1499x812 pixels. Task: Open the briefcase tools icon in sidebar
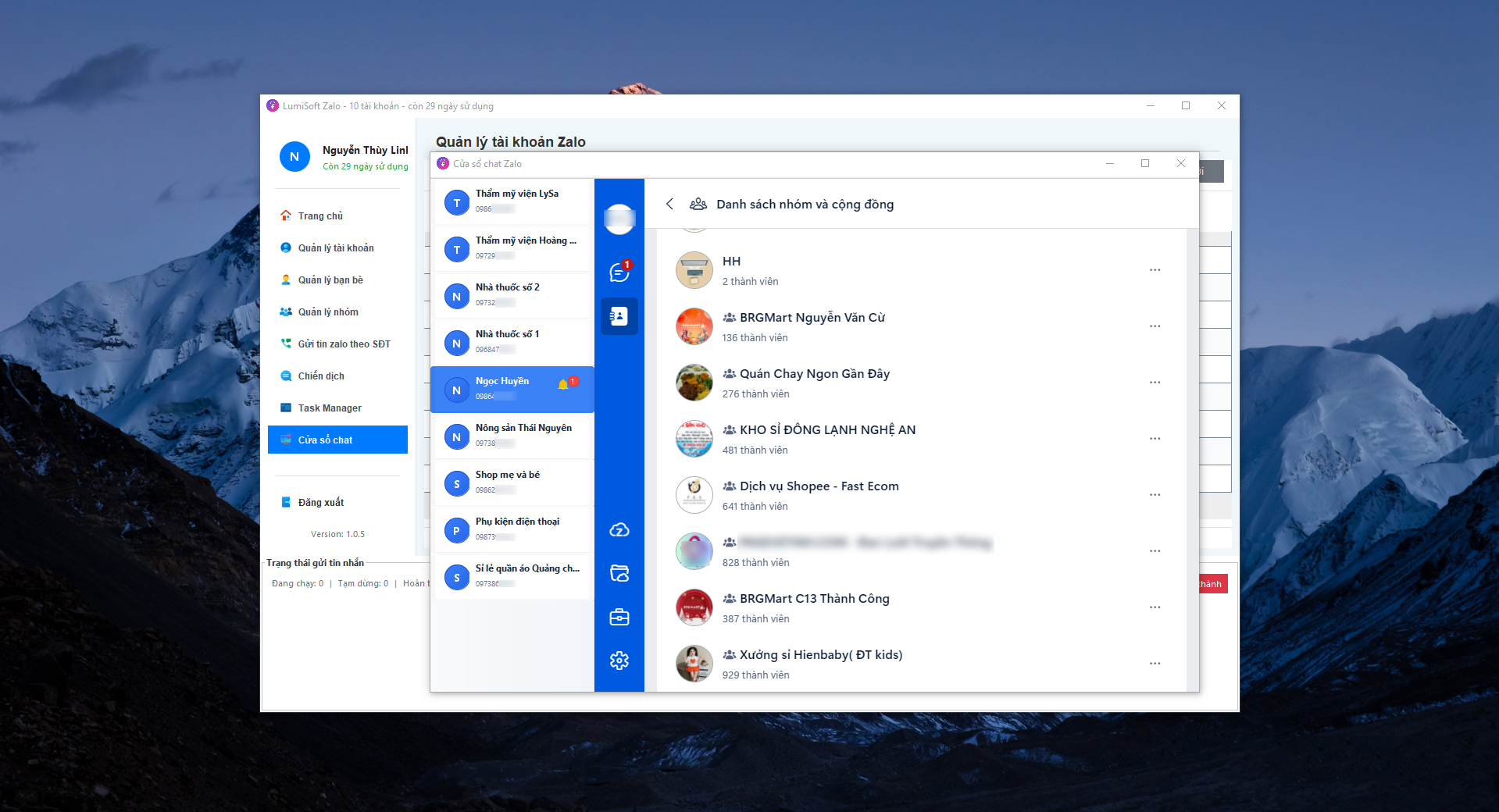[618, 617]
